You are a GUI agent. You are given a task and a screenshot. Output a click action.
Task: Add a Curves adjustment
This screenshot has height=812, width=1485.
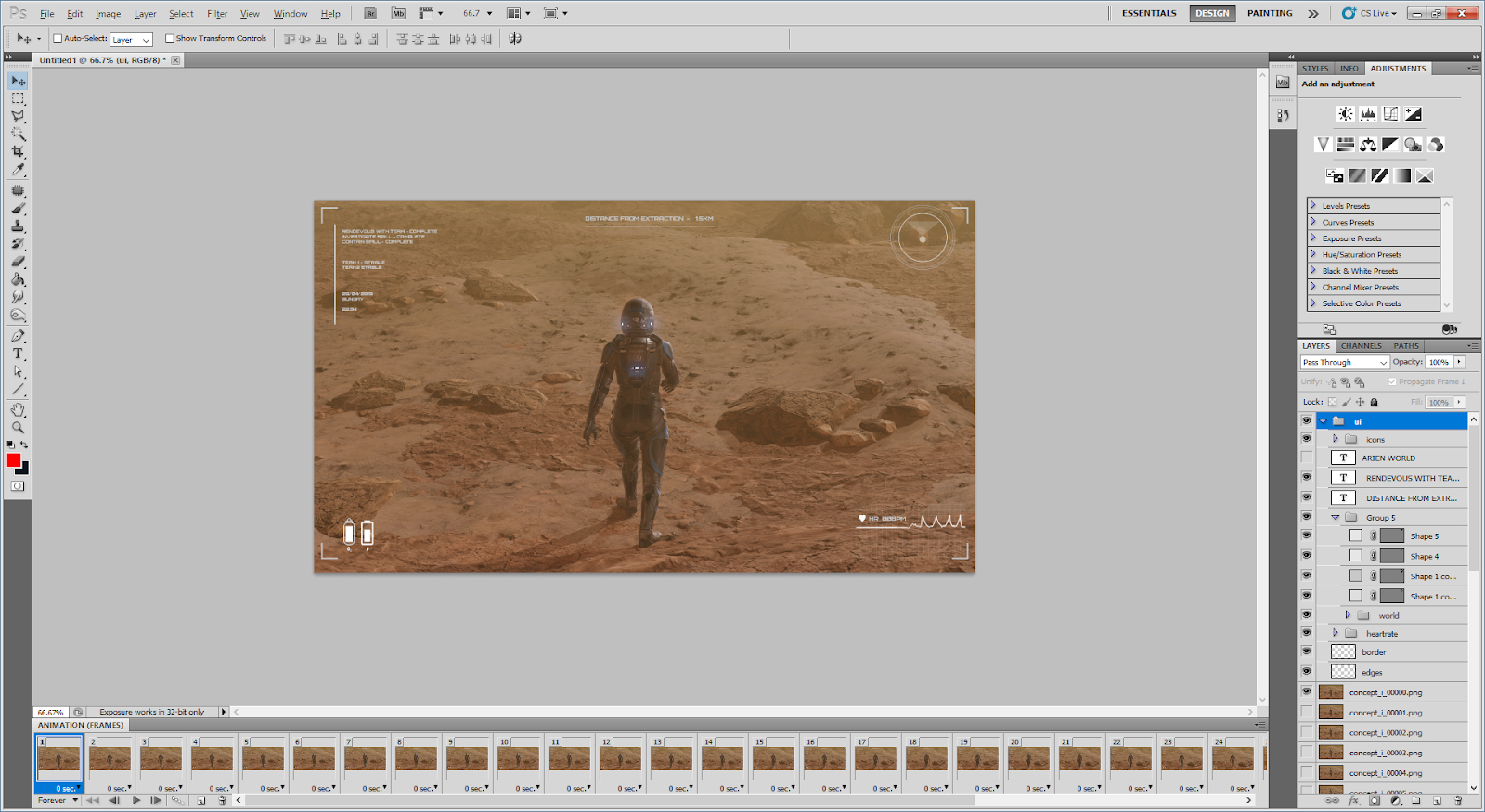[x=1390, y=114]
